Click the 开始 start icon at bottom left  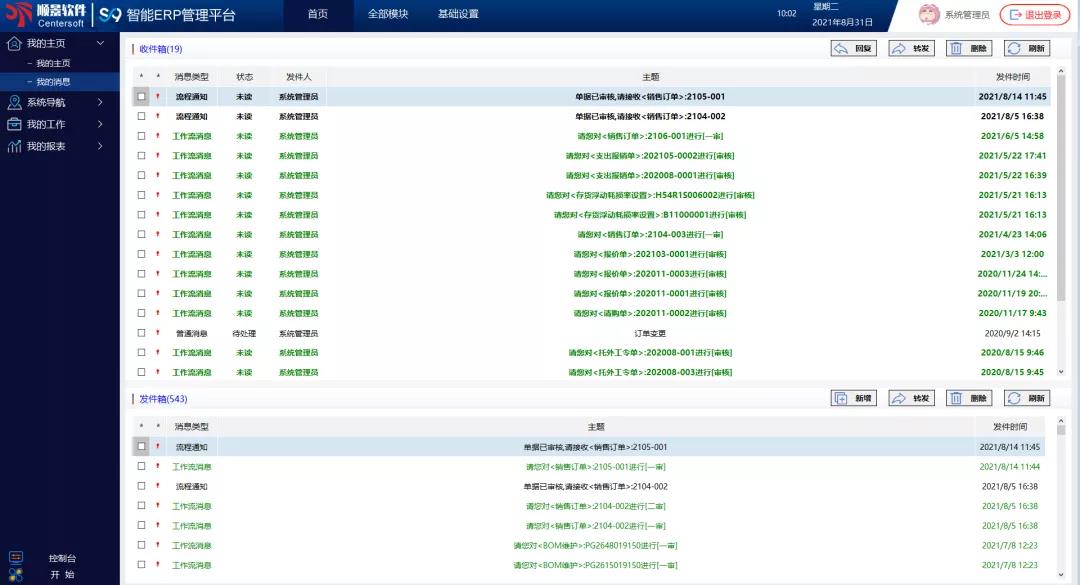(x=15, y=574)
